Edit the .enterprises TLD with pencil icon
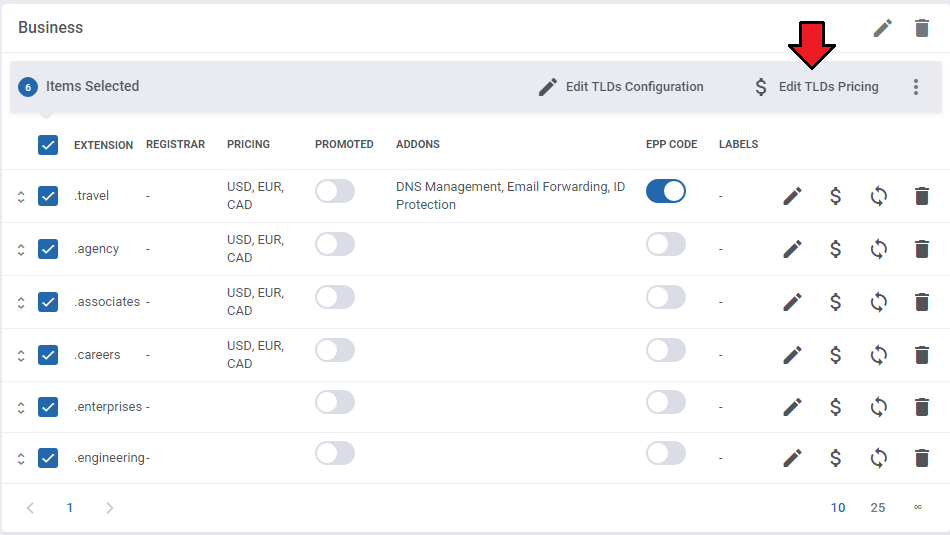This screenshot has width=950, height=535. coord(792,407)
